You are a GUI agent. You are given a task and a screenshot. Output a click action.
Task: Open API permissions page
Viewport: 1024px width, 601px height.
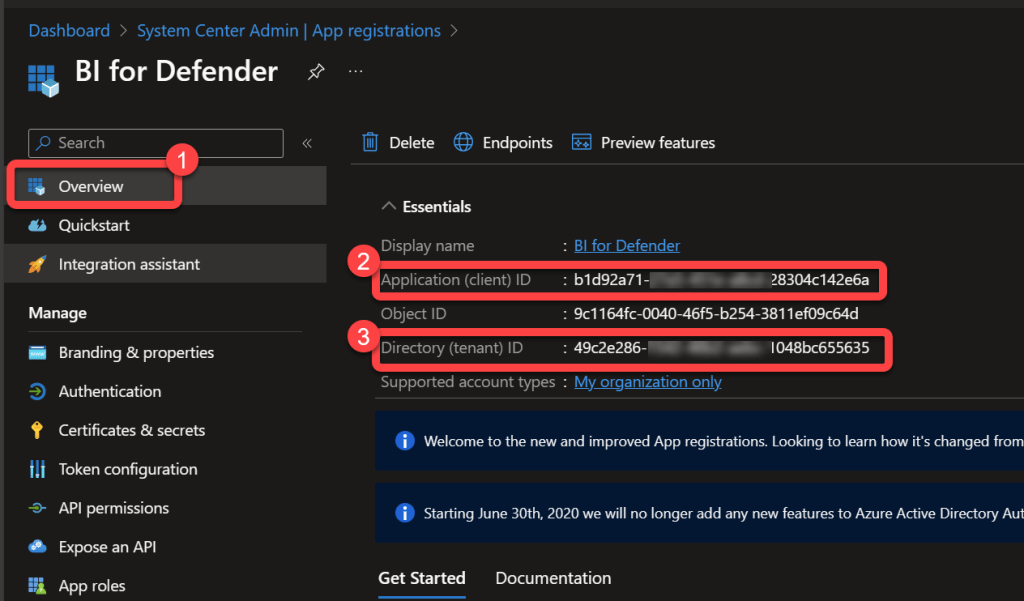113,509
